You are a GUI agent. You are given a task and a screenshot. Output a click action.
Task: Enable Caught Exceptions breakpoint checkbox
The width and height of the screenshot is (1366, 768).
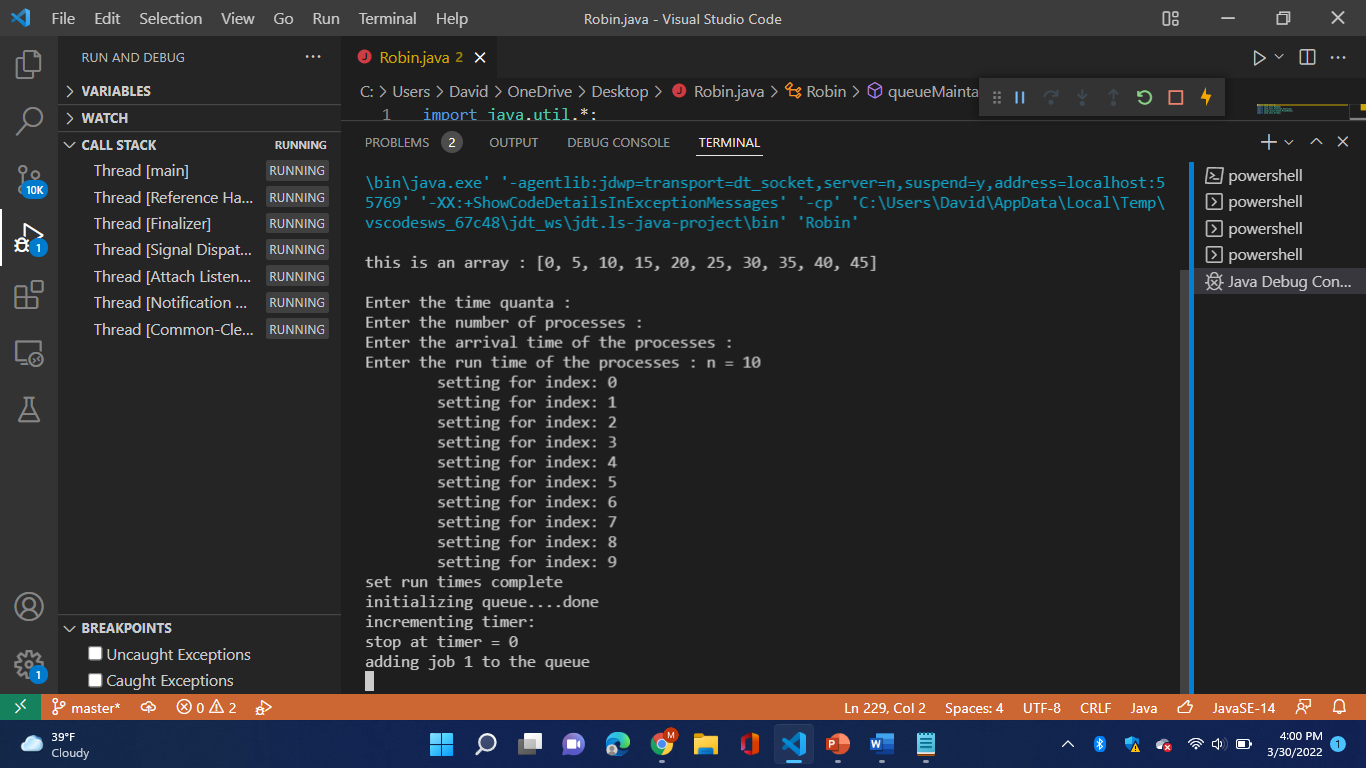95,680
